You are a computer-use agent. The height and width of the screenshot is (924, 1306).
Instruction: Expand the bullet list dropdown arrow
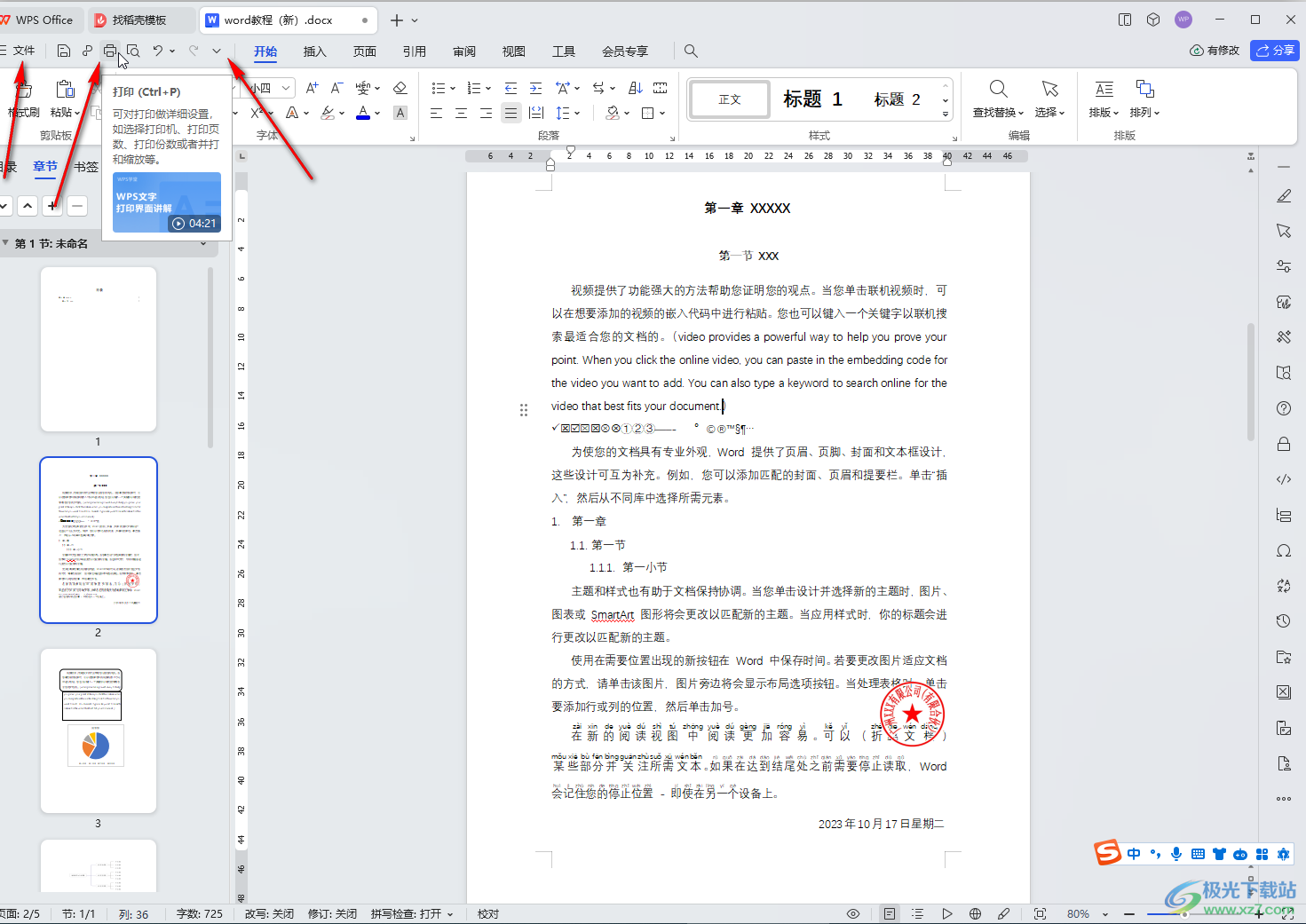[x=453, y=89]
